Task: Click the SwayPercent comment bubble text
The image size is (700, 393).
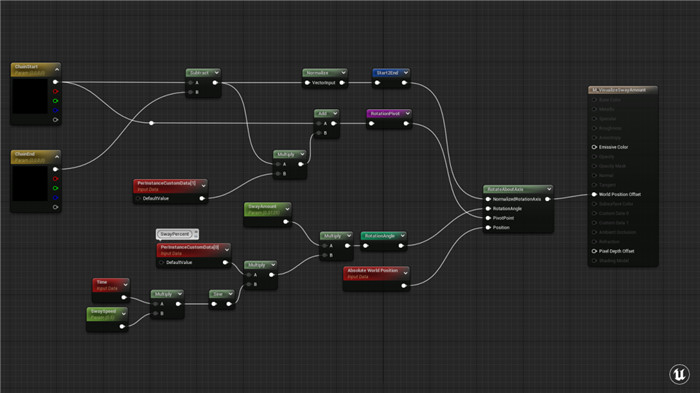Action: [175, 234]
